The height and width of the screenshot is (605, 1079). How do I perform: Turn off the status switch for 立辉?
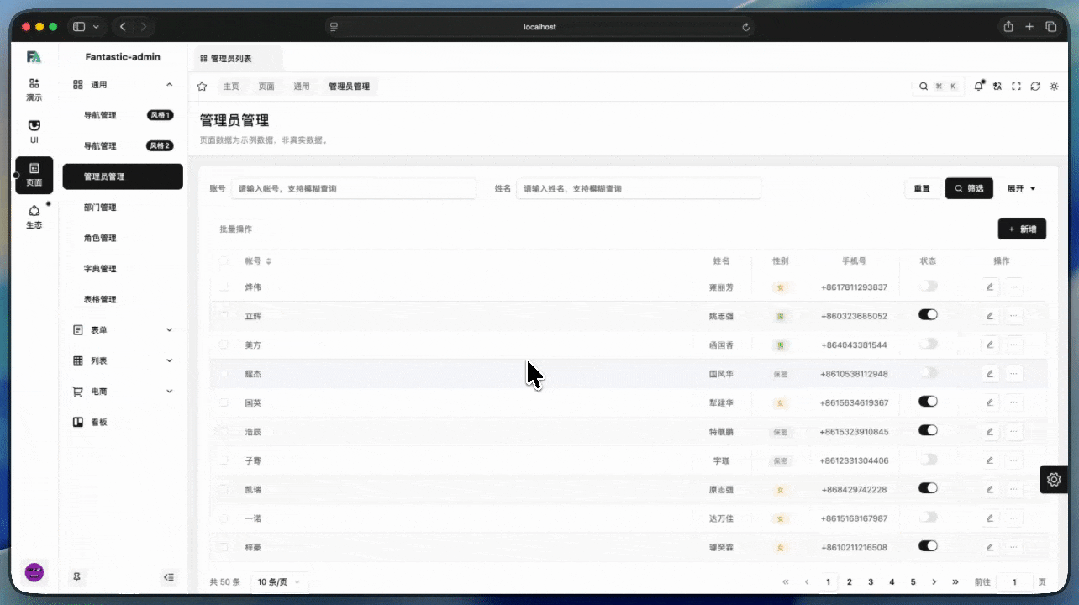(928, 315)
